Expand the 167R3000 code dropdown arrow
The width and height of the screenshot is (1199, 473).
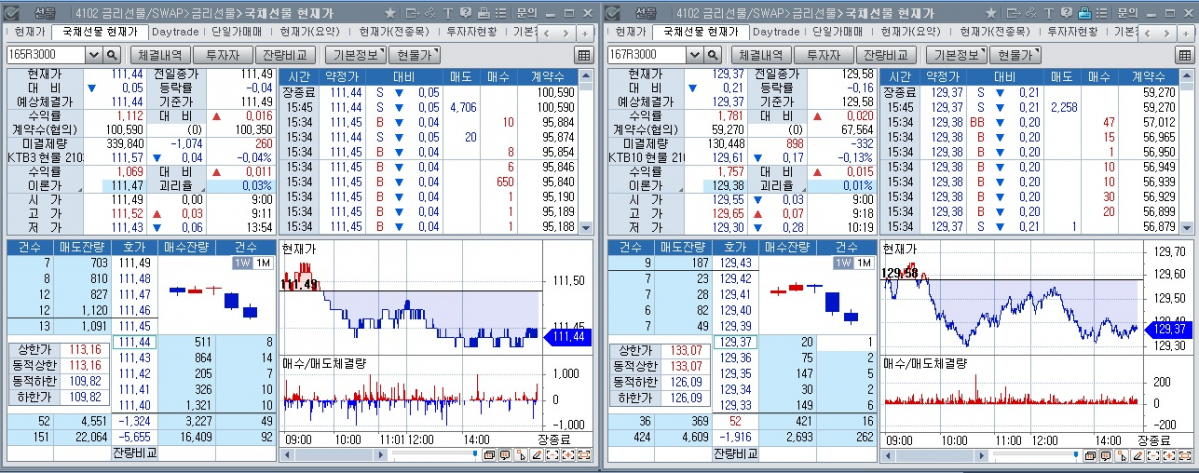click(694, 54)
